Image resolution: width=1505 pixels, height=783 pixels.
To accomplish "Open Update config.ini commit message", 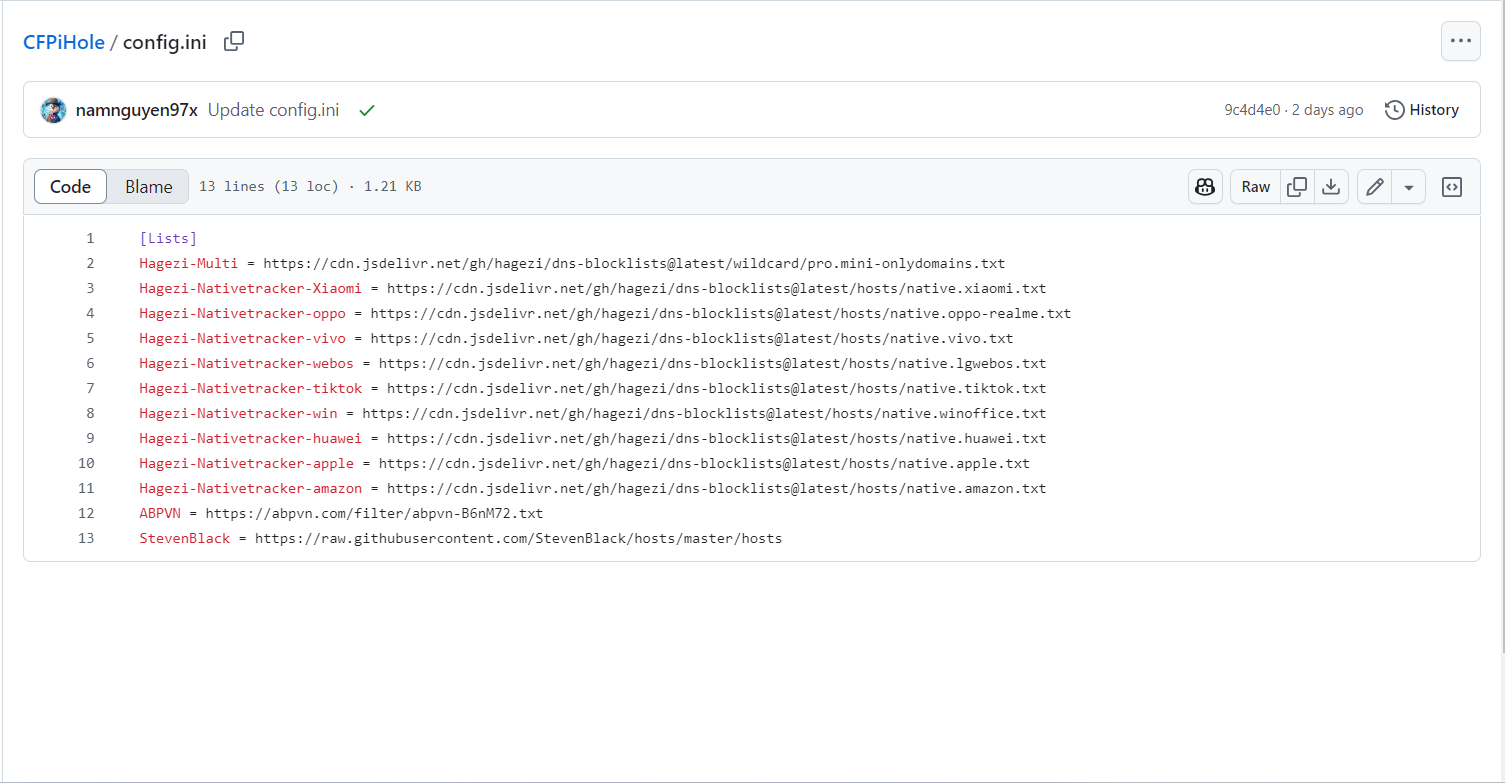I will [x=273, y=110].
